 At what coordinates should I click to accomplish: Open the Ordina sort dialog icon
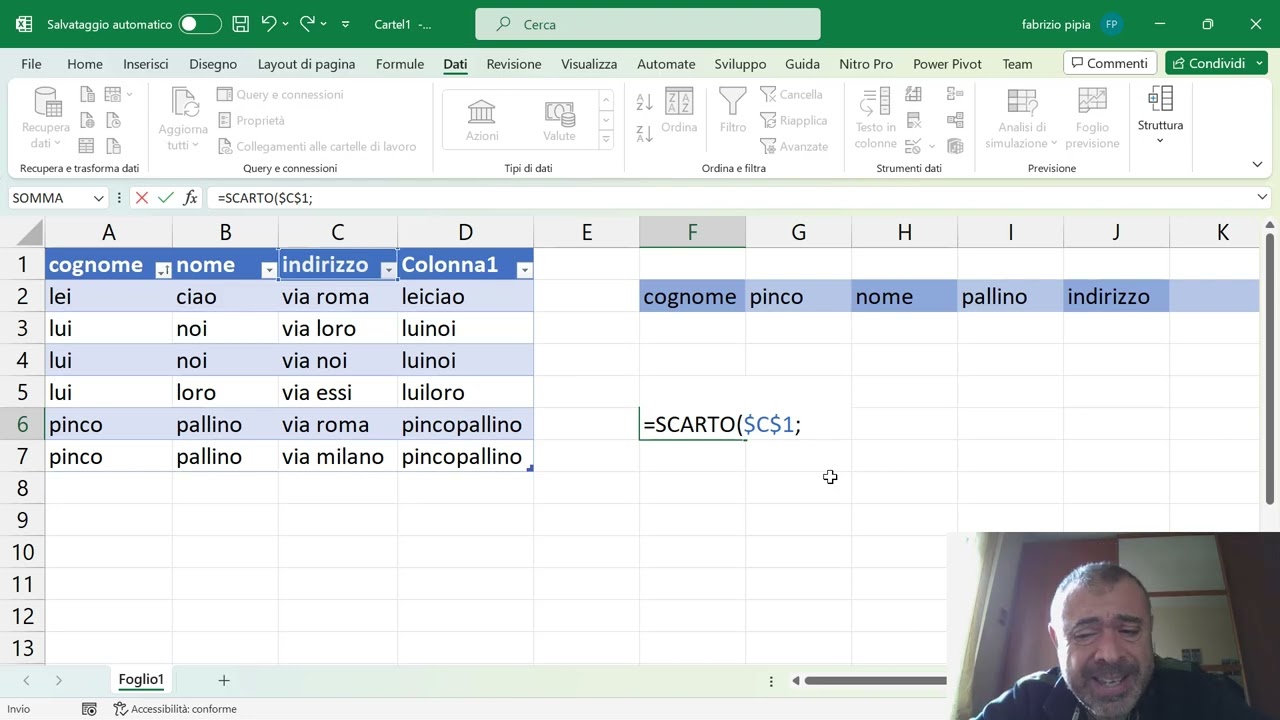click(679, 110)
